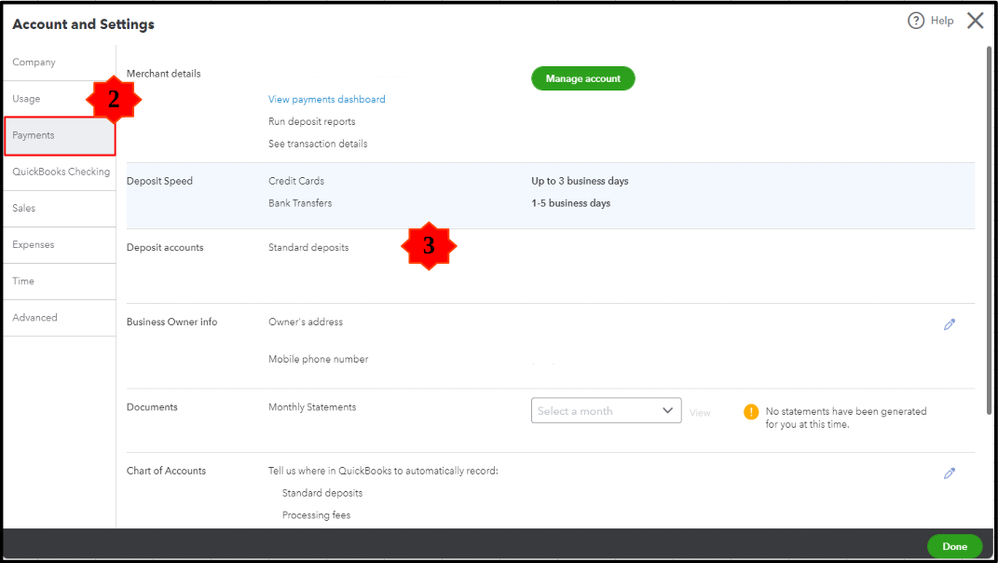The image size is (998, 563).
Task: Click the orange statements warning icon
Action: [751, 412]
